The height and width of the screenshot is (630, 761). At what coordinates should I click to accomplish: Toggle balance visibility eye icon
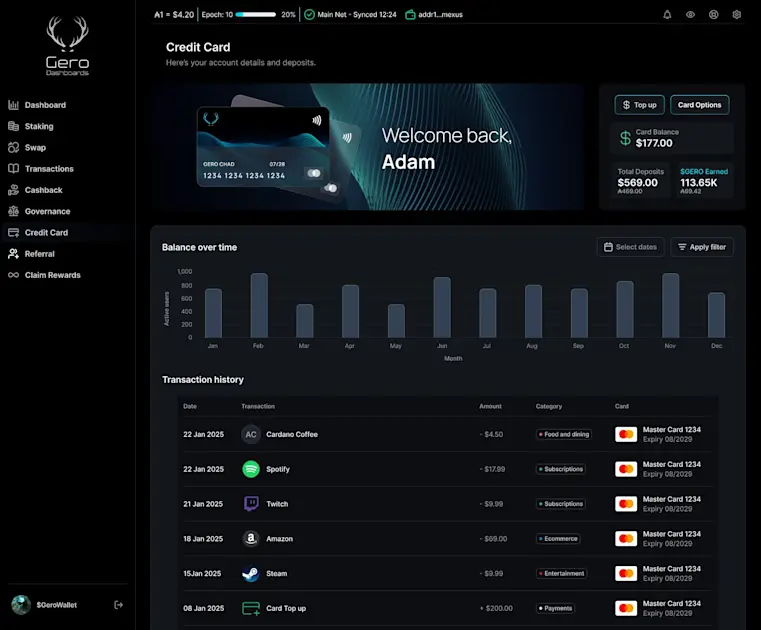click(690, 15)
